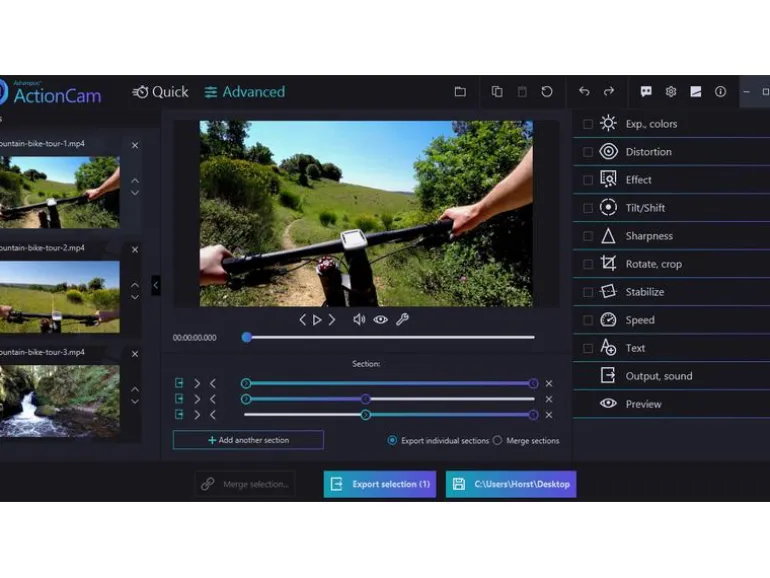Click the undo arrow icon
The height and width of the screenshot is (578, 770).
(584, 91)
